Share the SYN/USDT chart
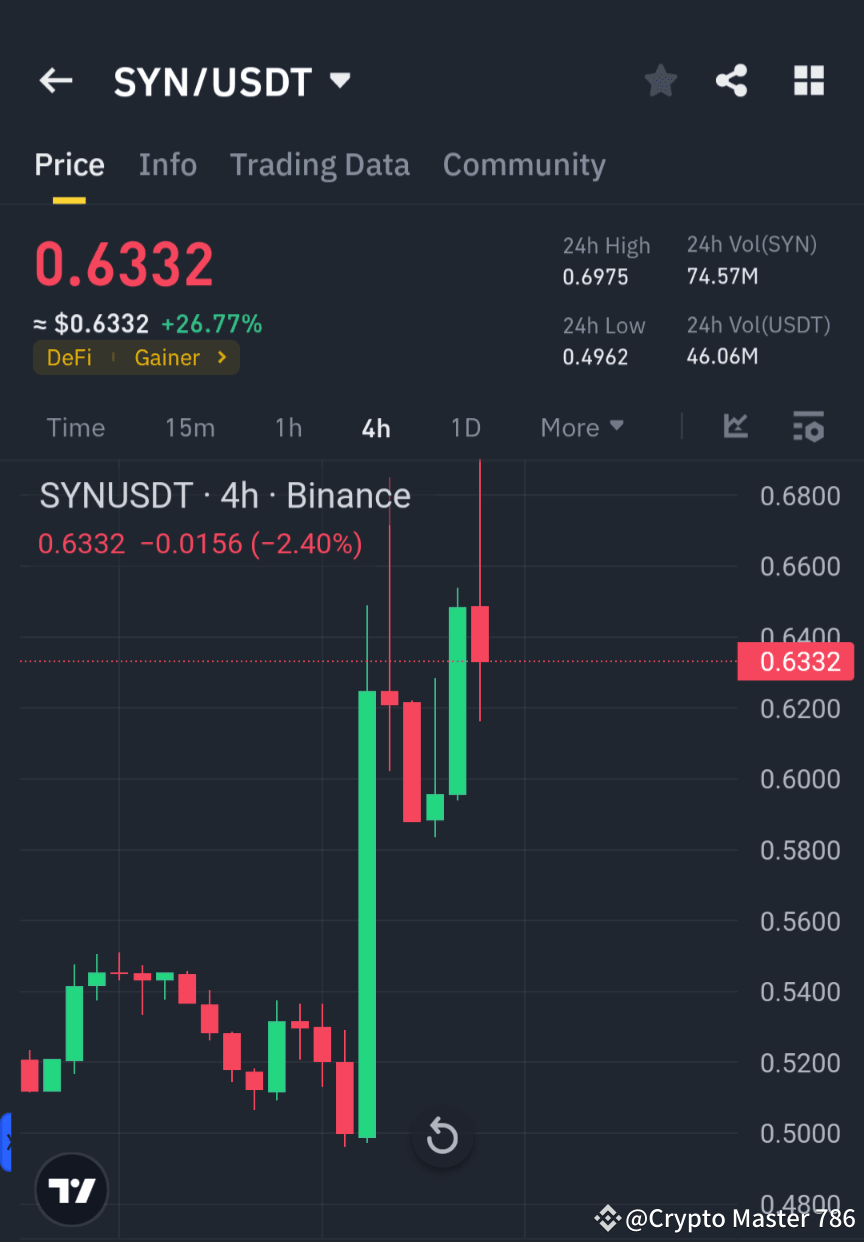864x1242 pixels. 731,81
